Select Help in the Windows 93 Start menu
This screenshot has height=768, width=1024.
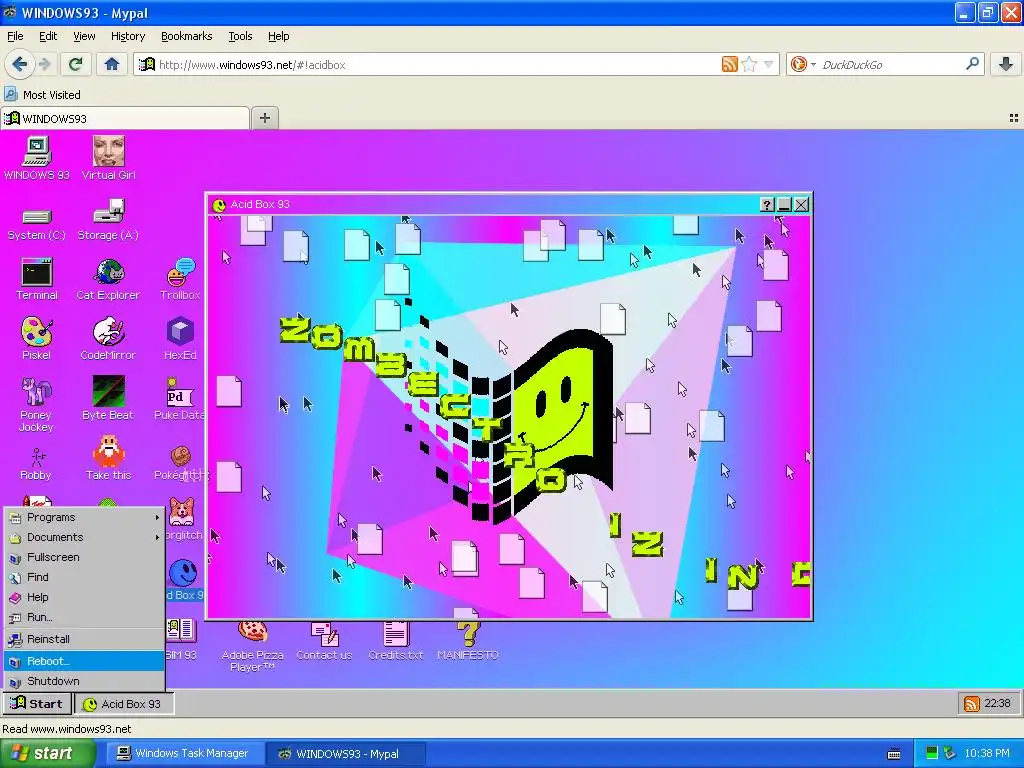(x=84, y=598)
